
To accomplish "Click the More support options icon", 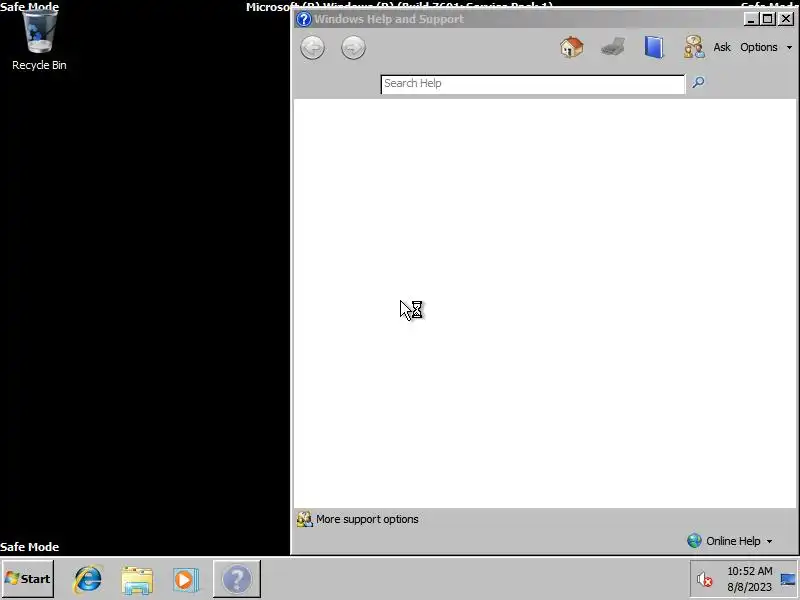I will (305, 519).
